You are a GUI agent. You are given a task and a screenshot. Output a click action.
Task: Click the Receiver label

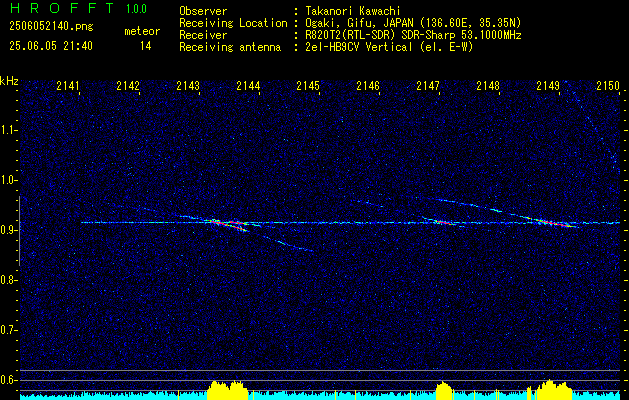[203, 35]
